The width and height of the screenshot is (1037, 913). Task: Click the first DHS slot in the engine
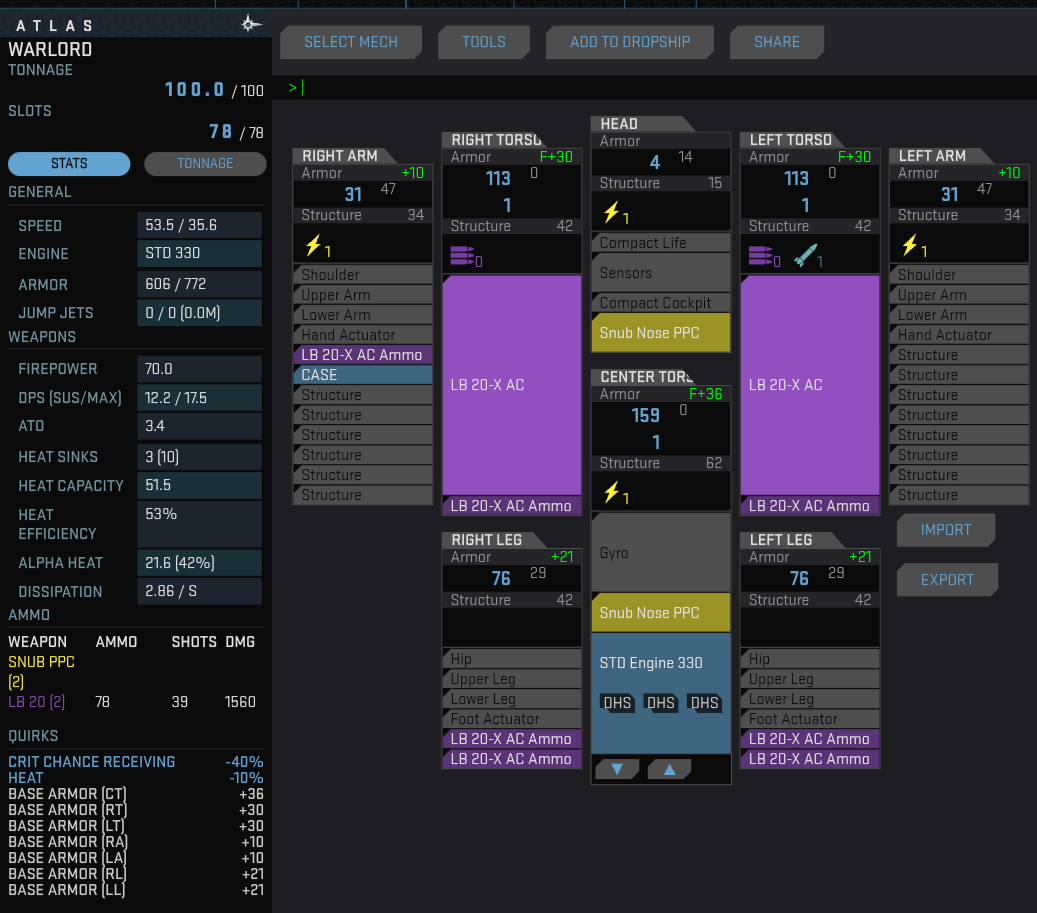coord(617,703)
